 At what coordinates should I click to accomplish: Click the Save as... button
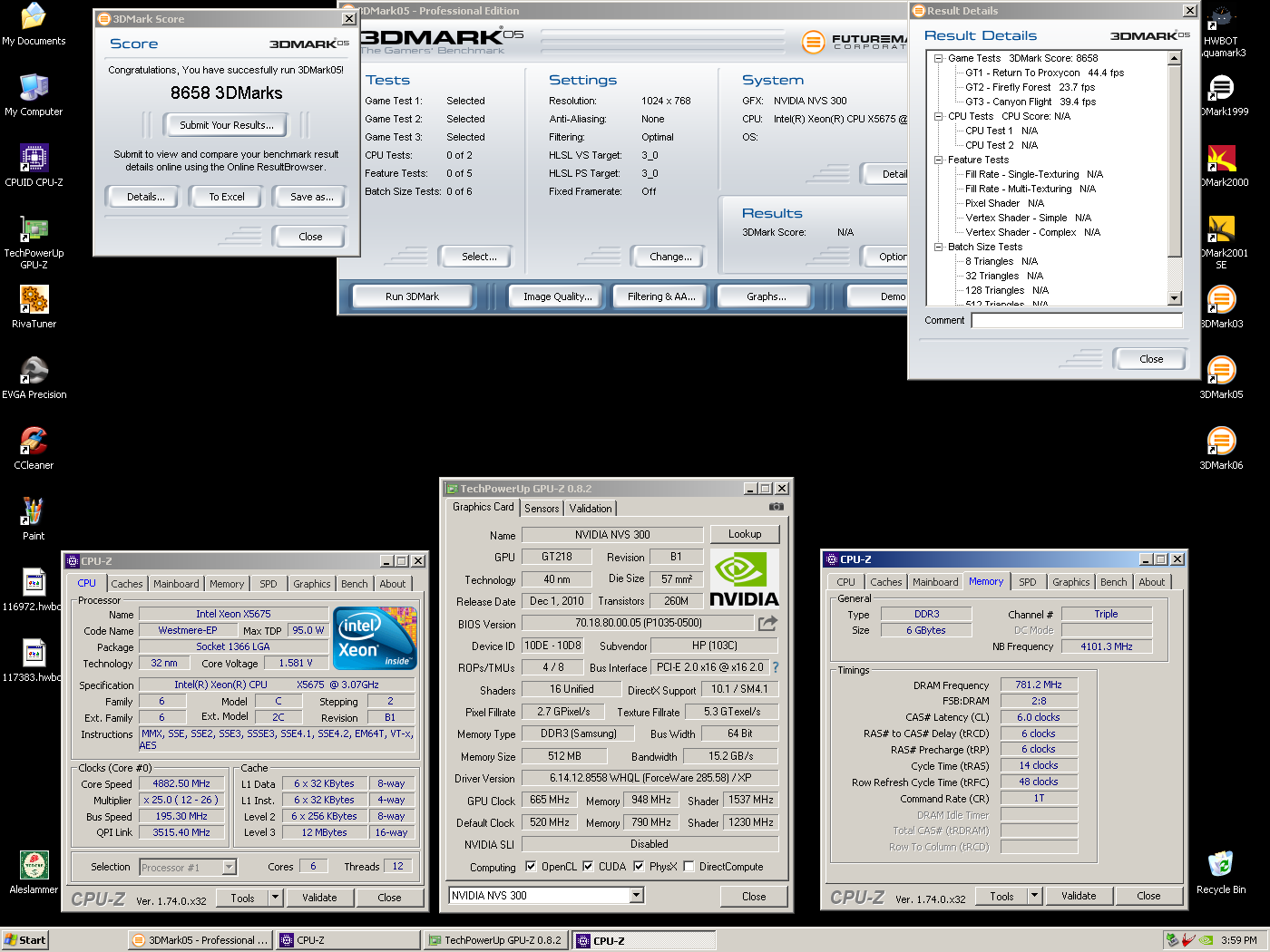311,197
